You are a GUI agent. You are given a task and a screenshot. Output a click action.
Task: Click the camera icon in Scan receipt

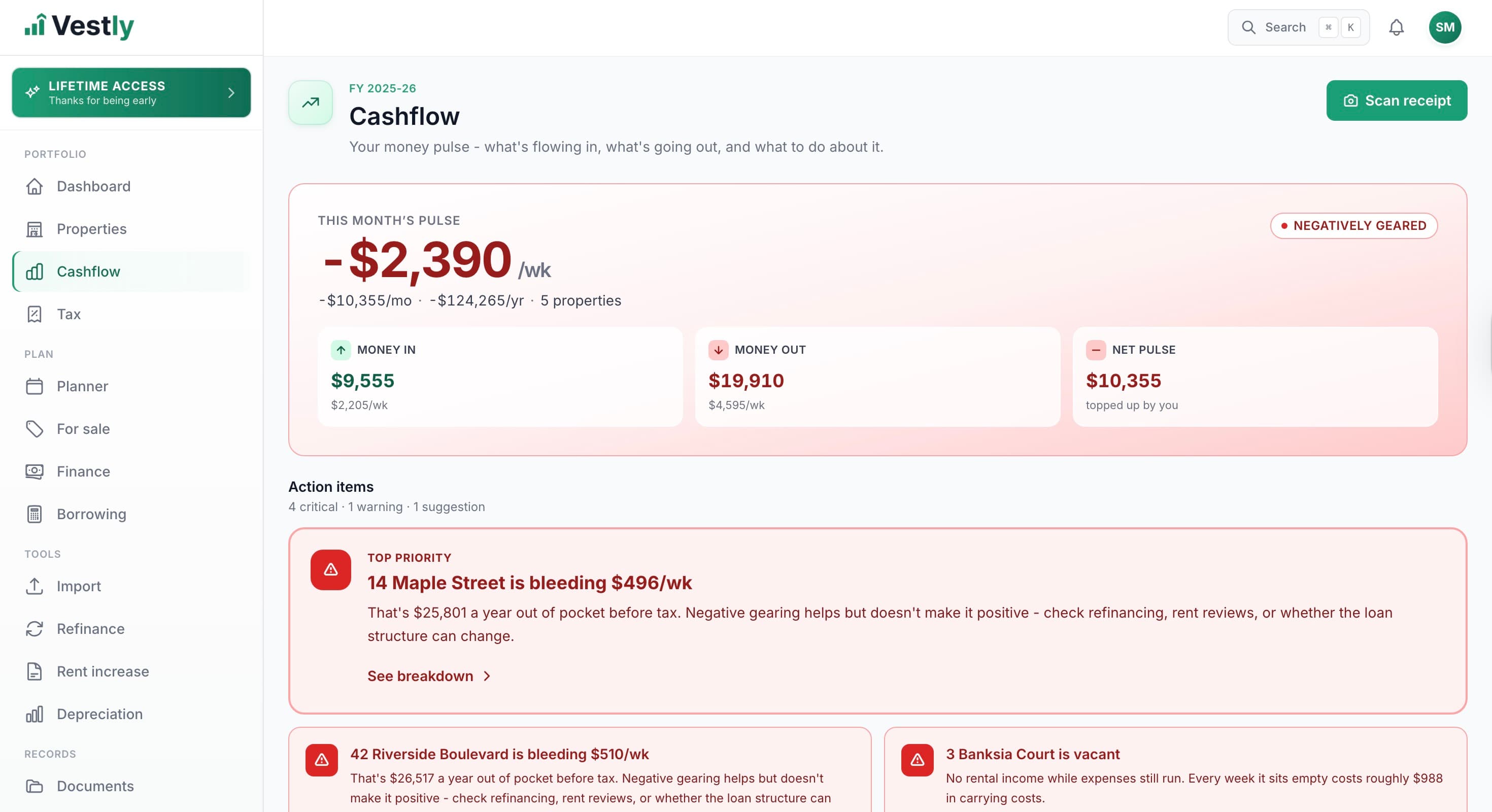coord(1350,101)
